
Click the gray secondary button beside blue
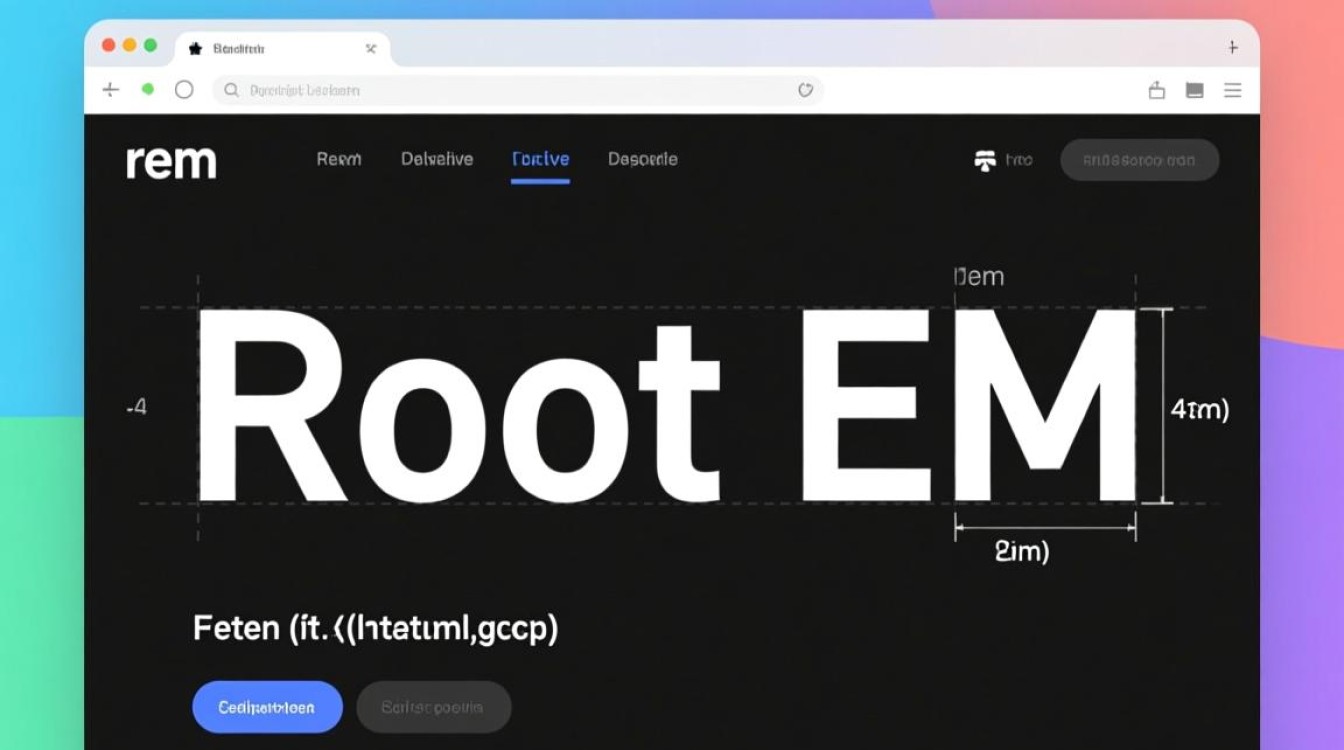(x=434, y=707)
